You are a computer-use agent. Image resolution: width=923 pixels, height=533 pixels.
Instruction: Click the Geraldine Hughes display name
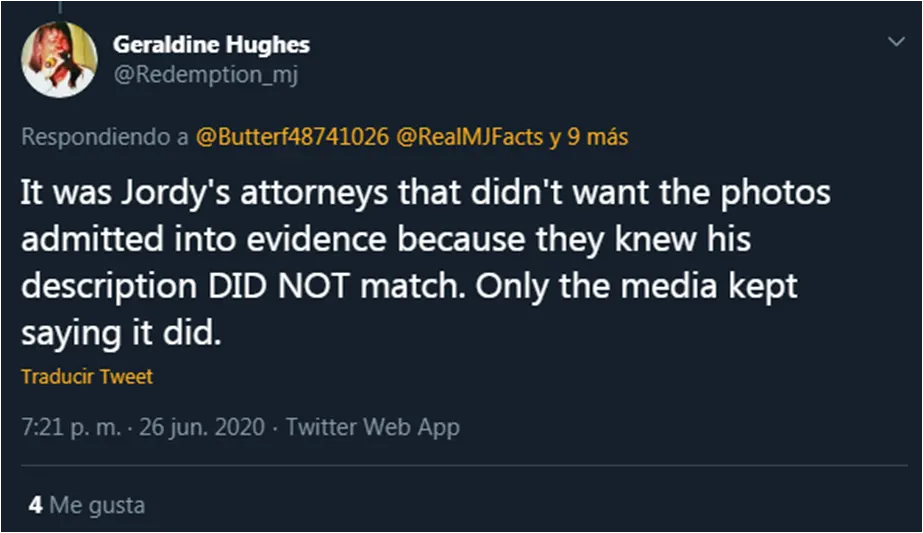pyautogui.click(x=211, y=44)
